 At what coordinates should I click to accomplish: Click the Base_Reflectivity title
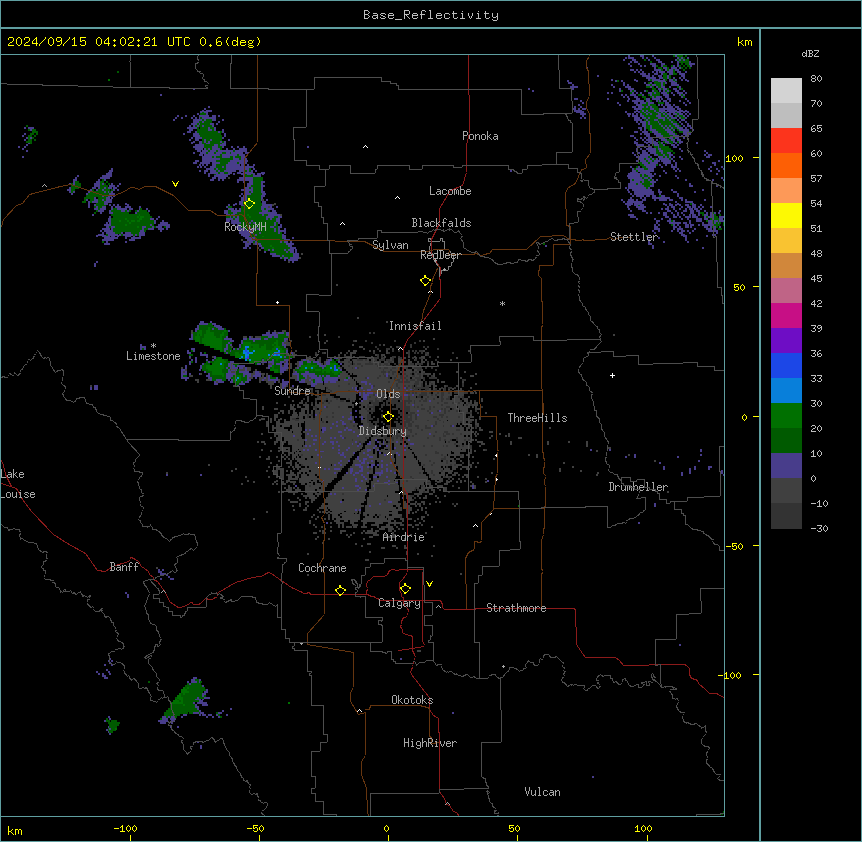(431, 15)
